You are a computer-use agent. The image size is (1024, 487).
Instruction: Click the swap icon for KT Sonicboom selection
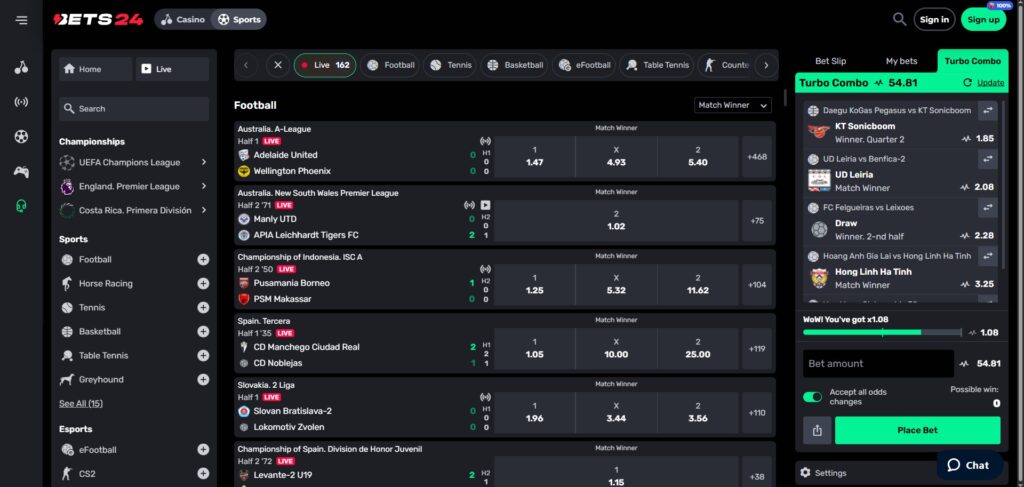pyautogui.click(x=987, y=110)
